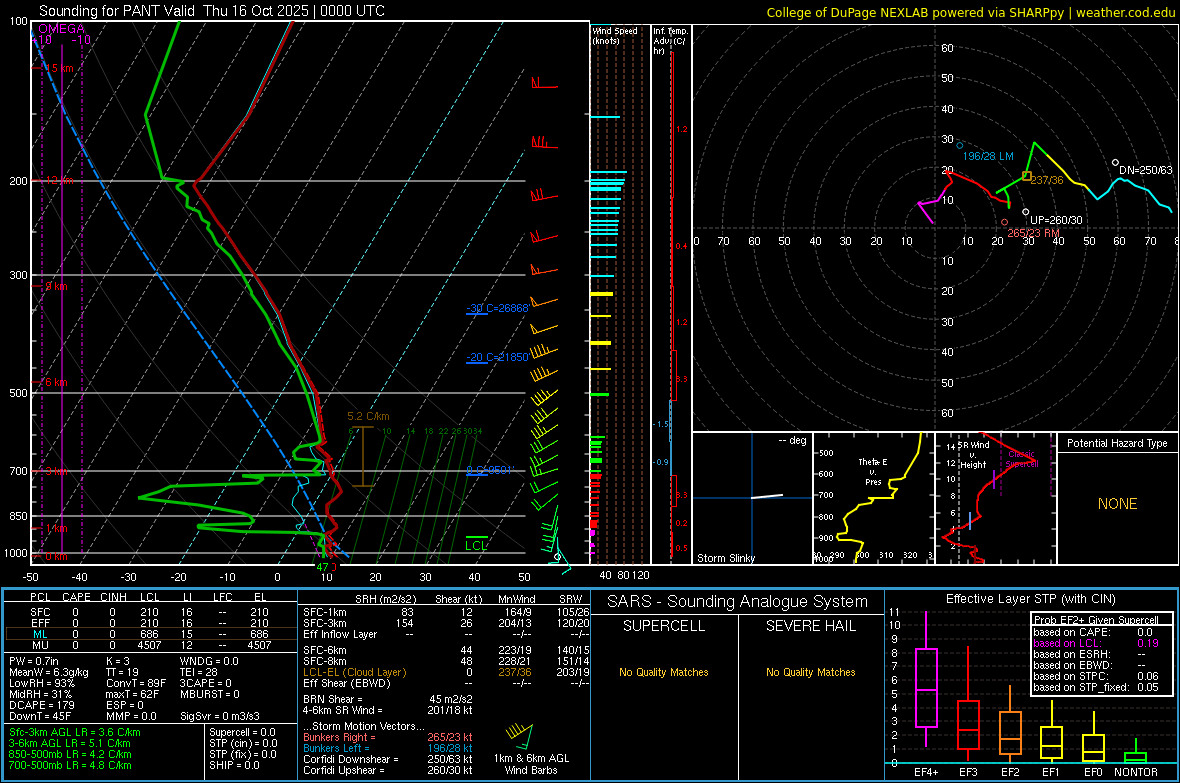Select the surface dewpoint value '47'
Screen dimensions: 1180x783
click(322, 567)
